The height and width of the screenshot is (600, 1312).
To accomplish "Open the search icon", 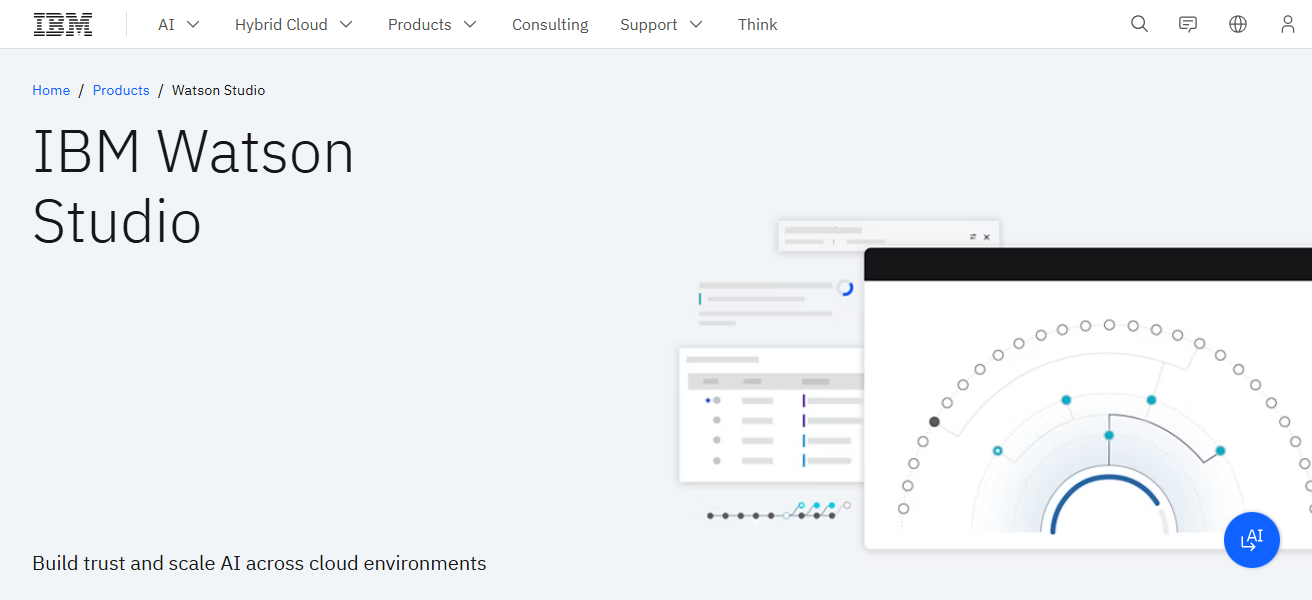I will pos(1139,23).
